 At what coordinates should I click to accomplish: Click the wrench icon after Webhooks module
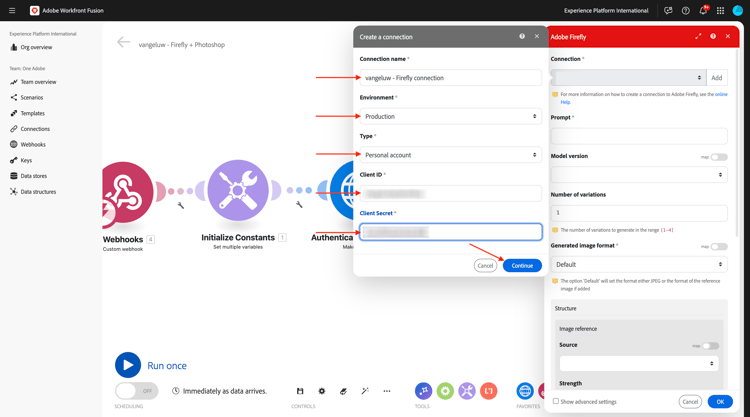[181, 205]
